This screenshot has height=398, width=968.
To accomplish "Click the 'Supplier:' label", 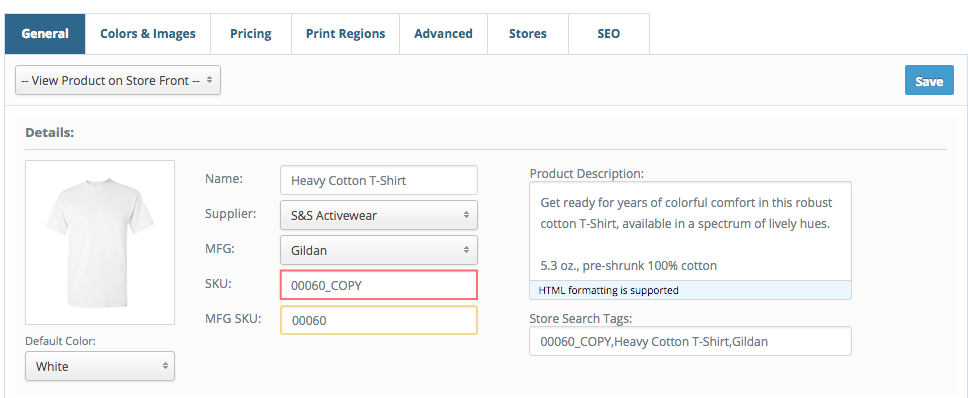I will (231, 214).
